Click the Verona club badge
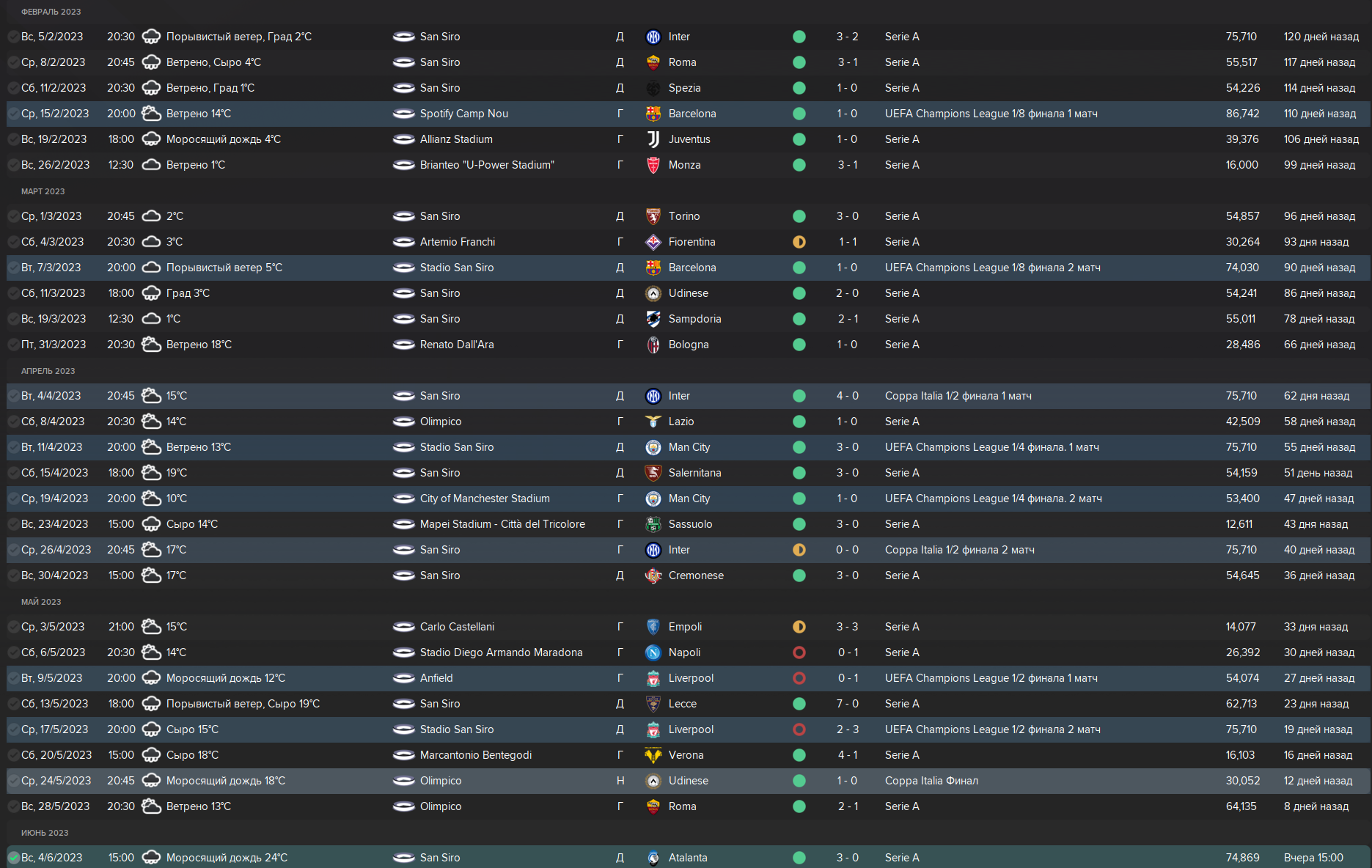 [653, 755]
